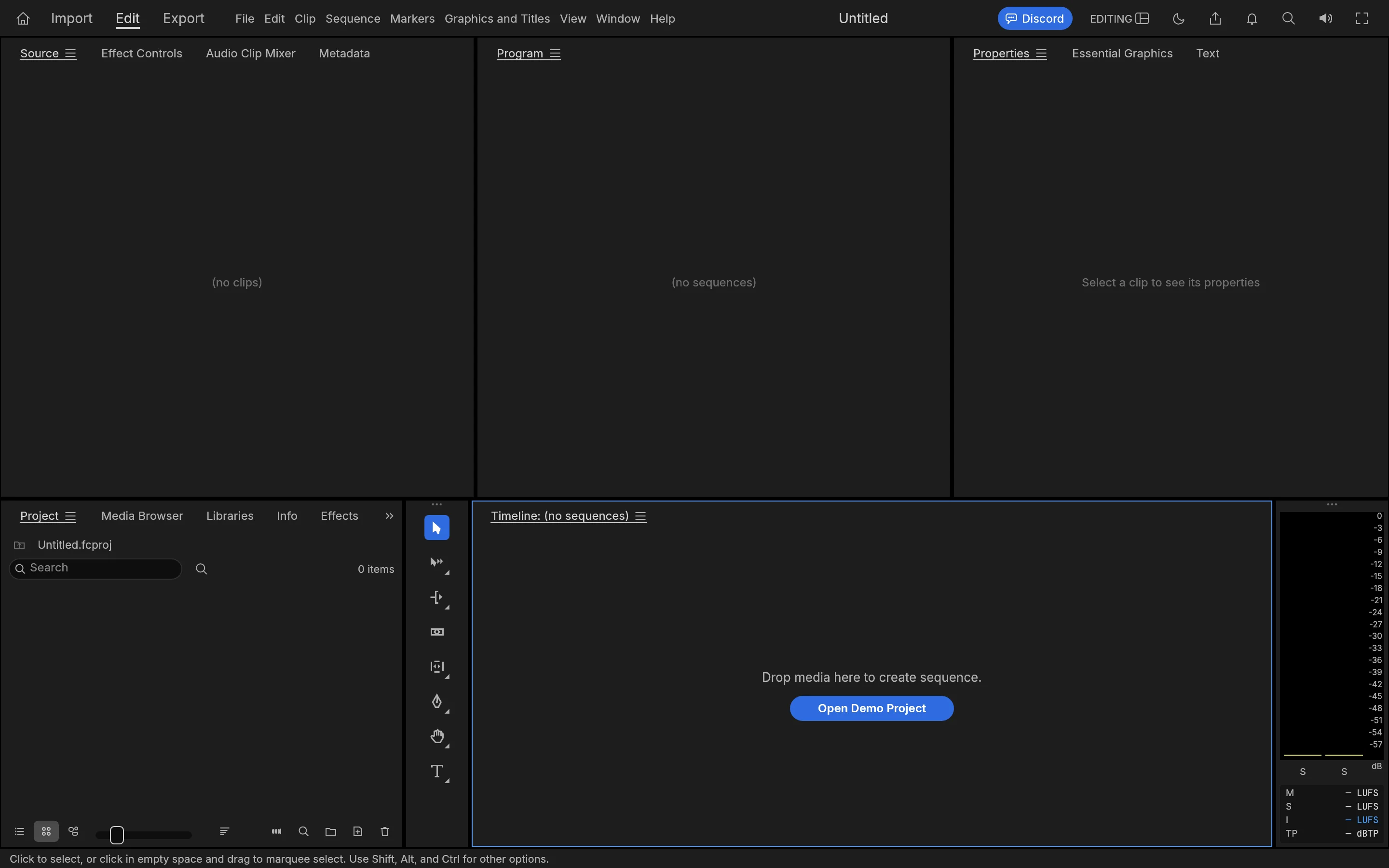Expand the overflow tabs chevron after Effects
Screen dimensions: 1389x868
(x=389, y=516)
